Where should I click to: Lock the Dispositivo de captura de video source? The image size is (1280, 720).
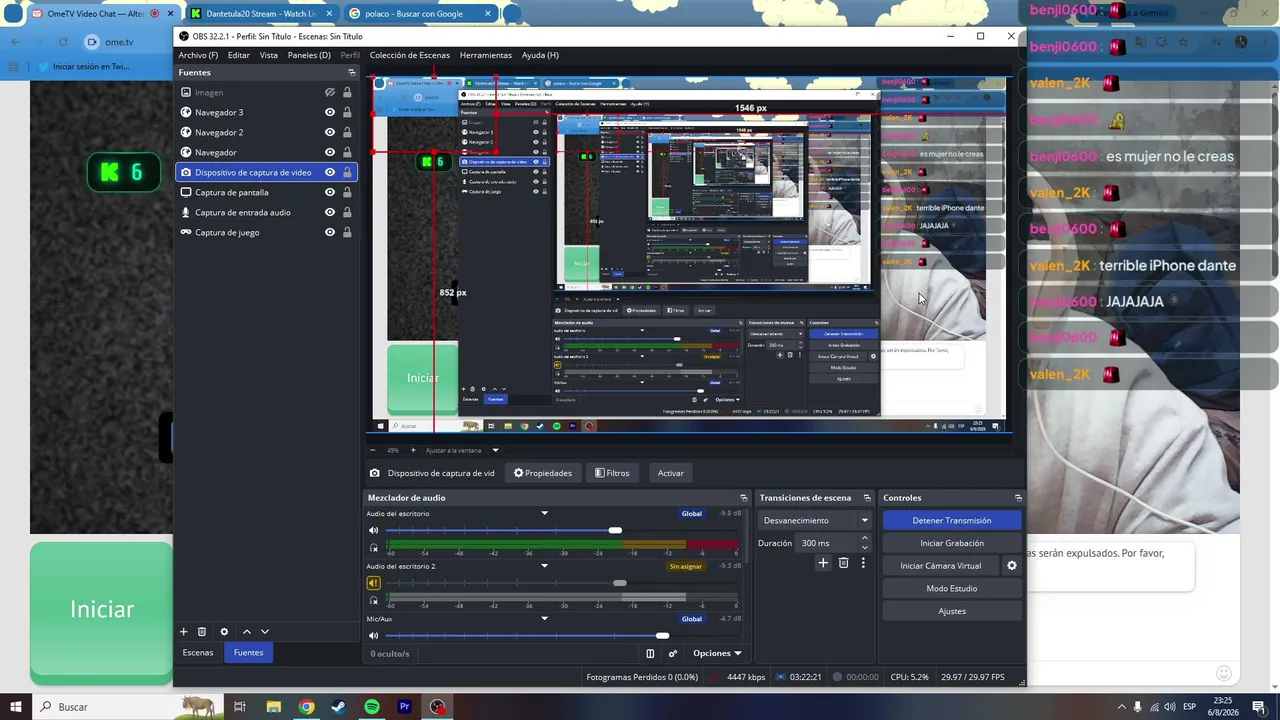click(x=347, y=172)
